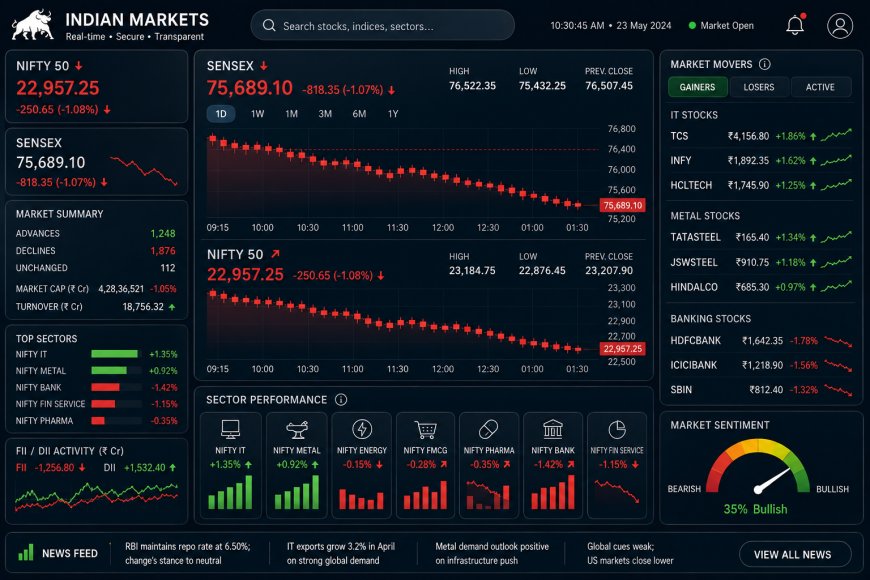Click the TCS sparkline chart
This screenshot has height=580, width=870.
[x=836, y=135]
